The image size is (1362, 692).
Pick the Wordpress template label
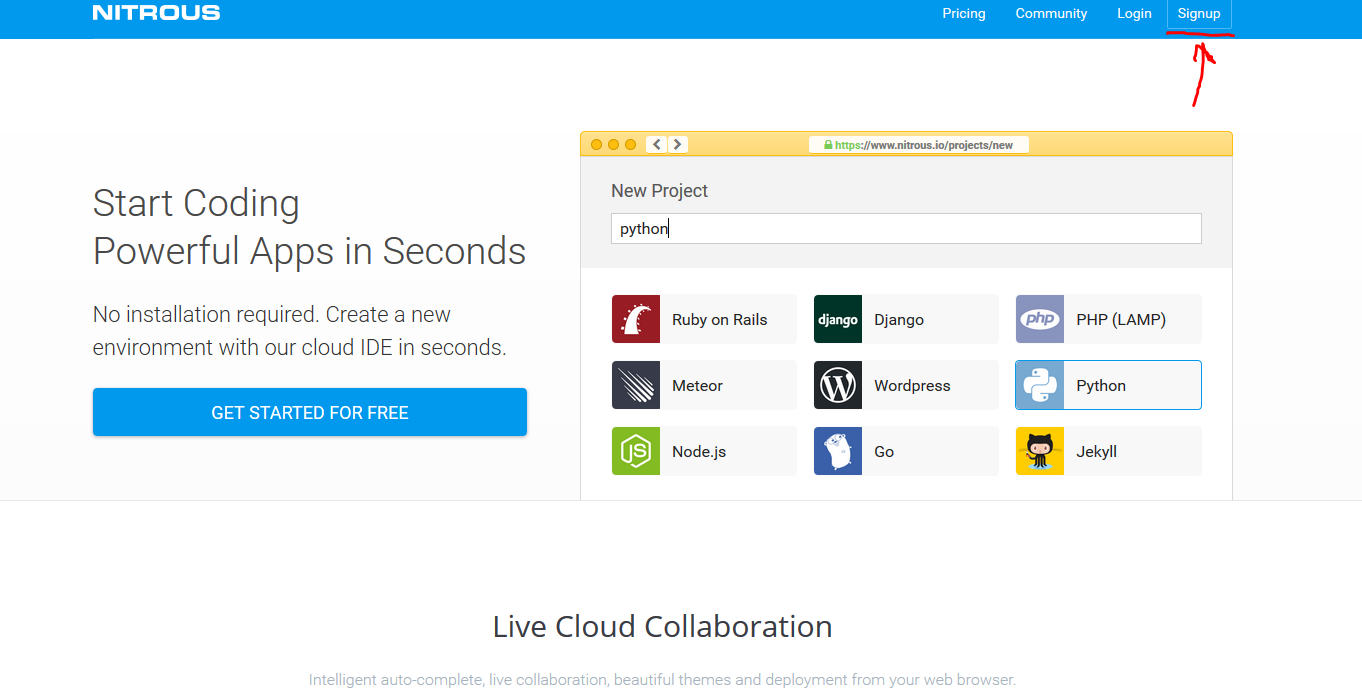pos(912,386)
